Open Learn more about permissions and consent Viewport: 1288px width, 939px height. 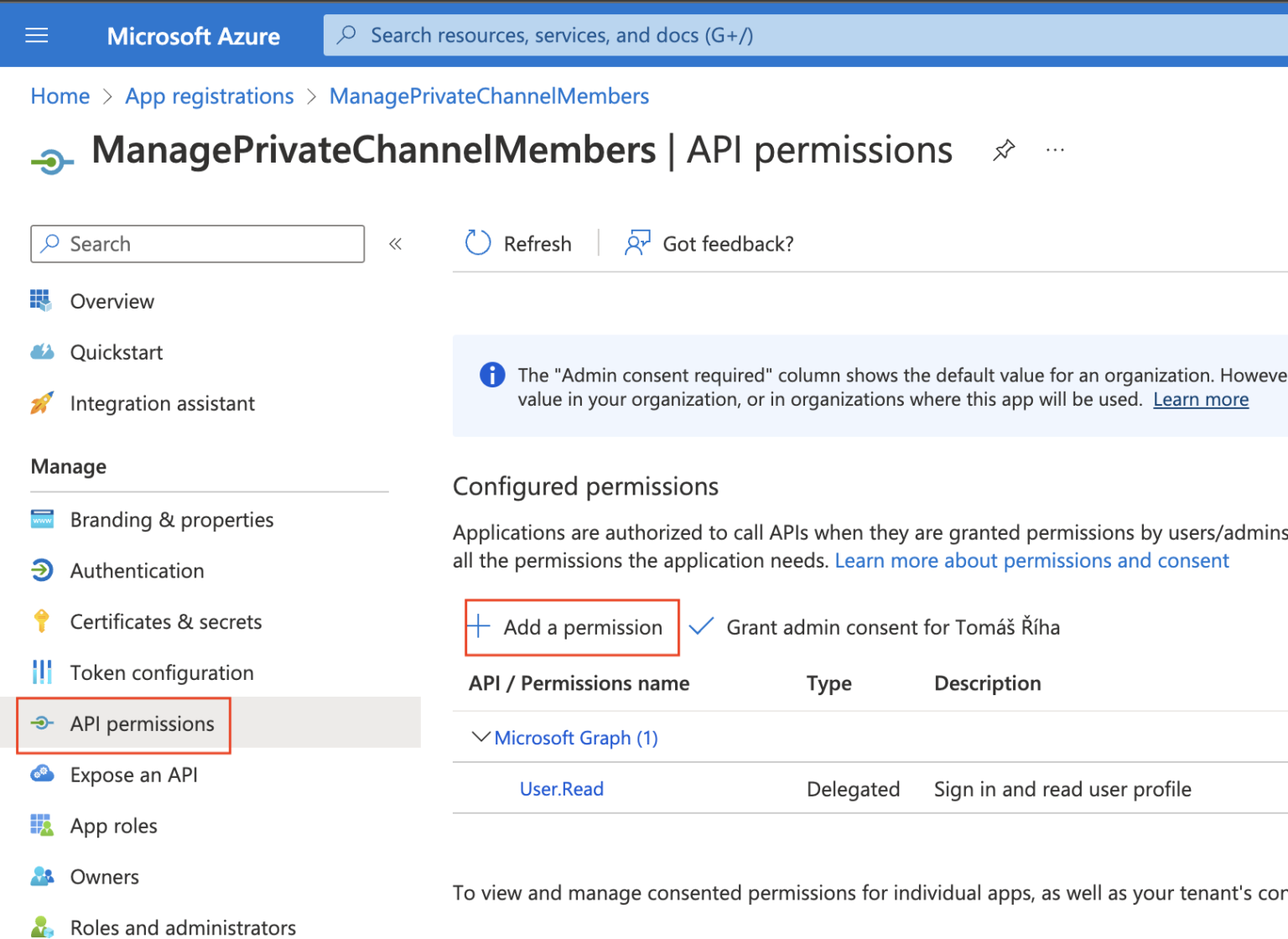(1031, 561)
